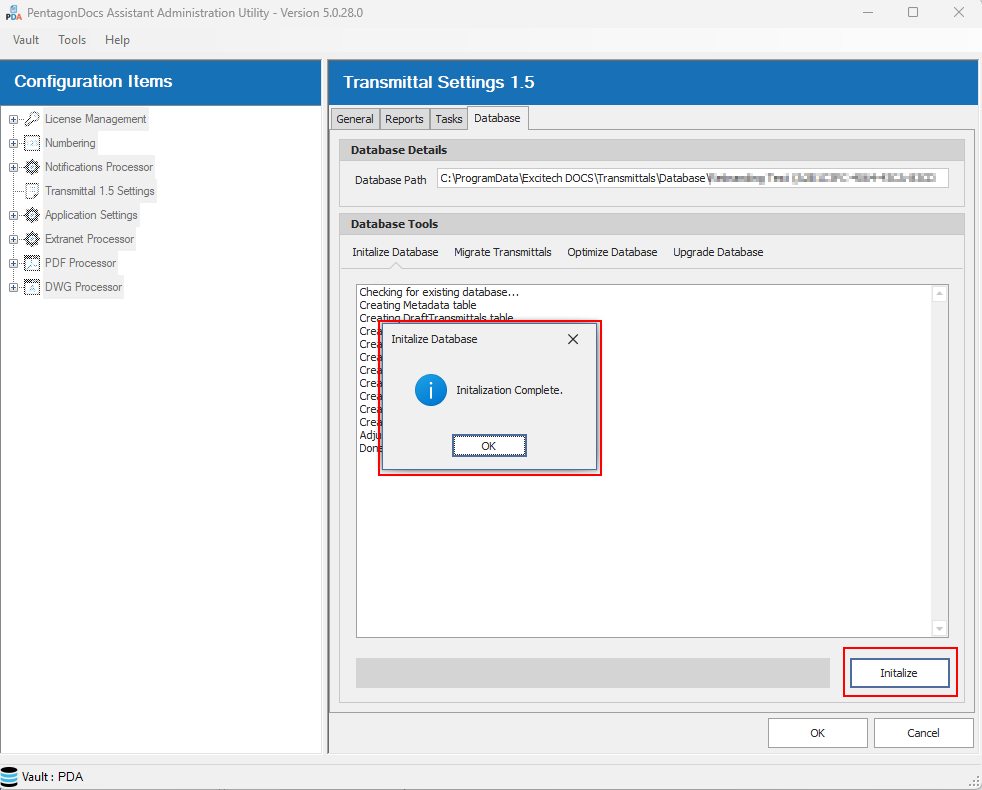Click the Initalize button
The width and height of the screenshot is (982, 790).
point(898,673)
